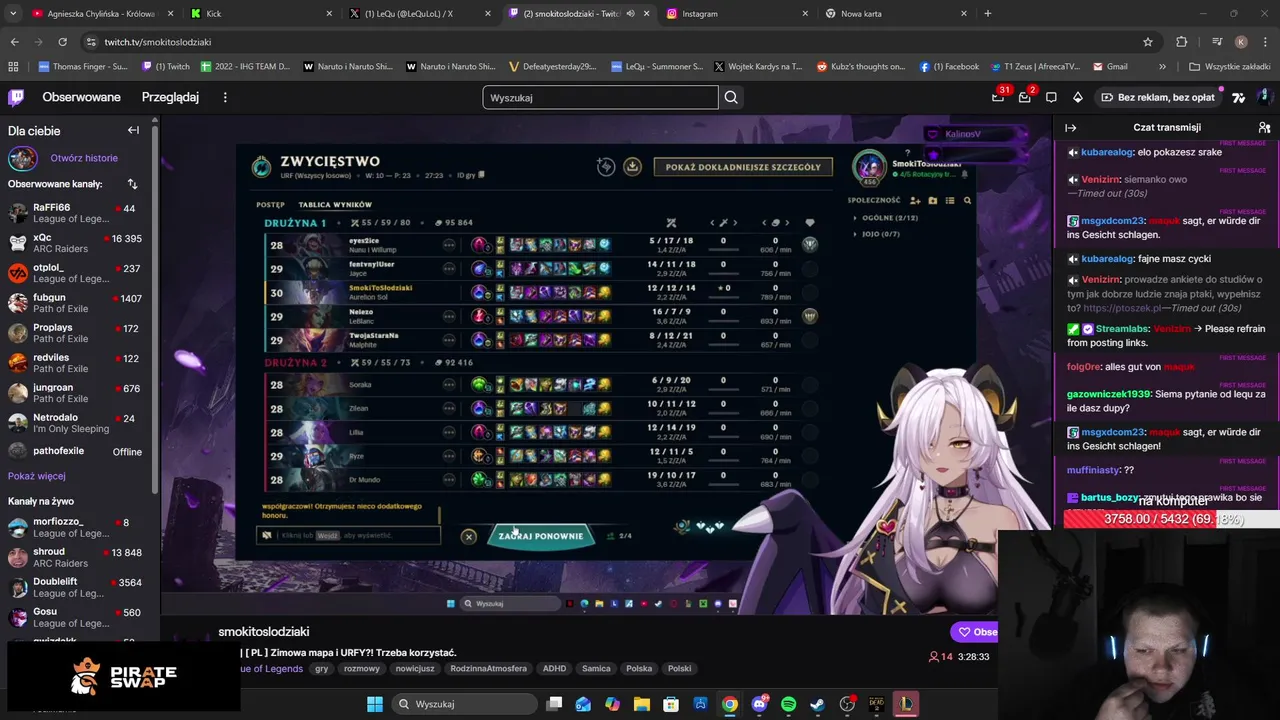Image resolution: width=1280 pixels, height=720 pixels.
Task: Reload the page in Chrome
Action: pyautogui.click(x=62, y=42)
